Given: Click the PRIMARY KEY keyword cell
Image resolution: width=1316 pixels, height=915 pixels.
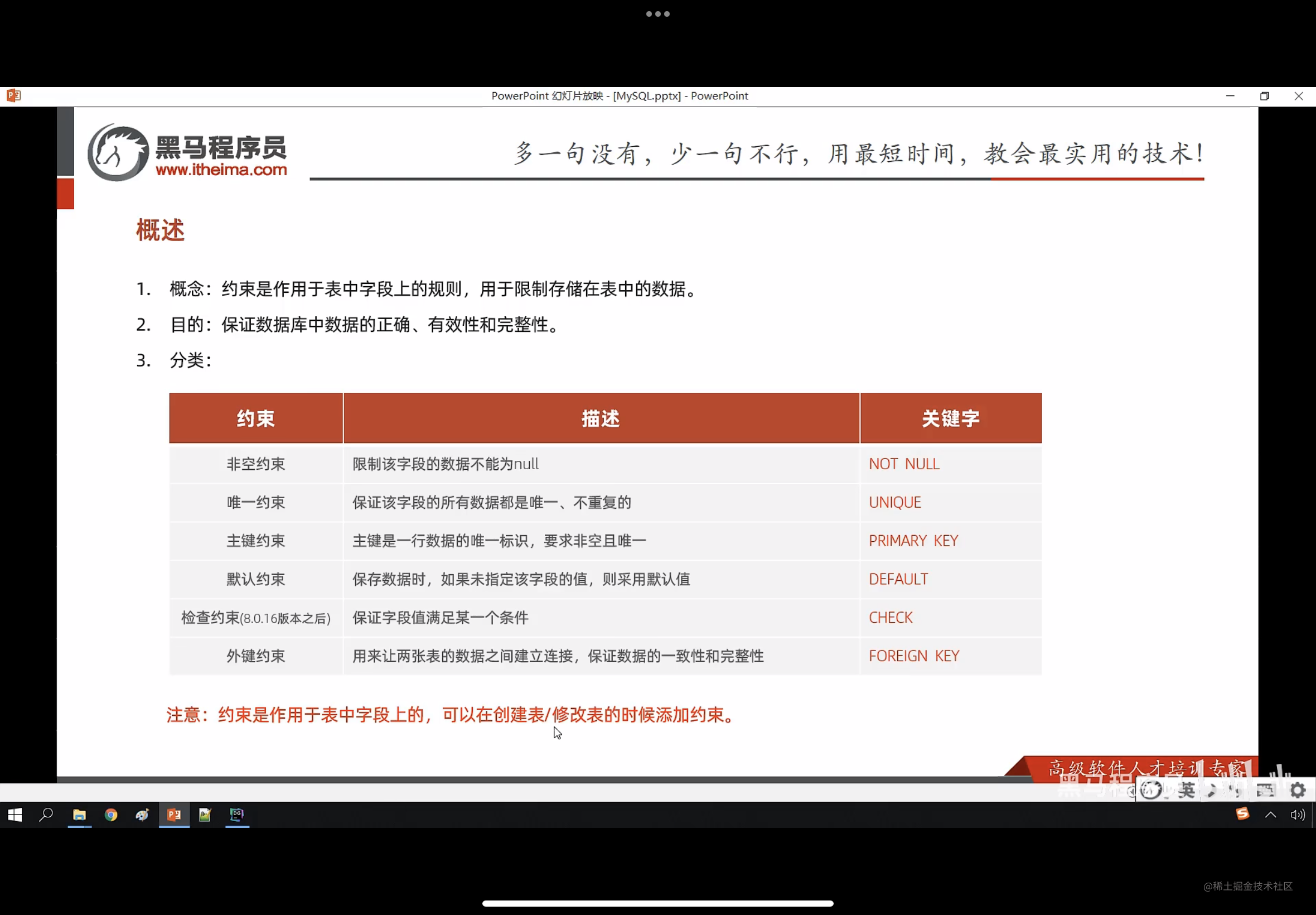Looking at the screenshot, I should click(x=951, y=541).
